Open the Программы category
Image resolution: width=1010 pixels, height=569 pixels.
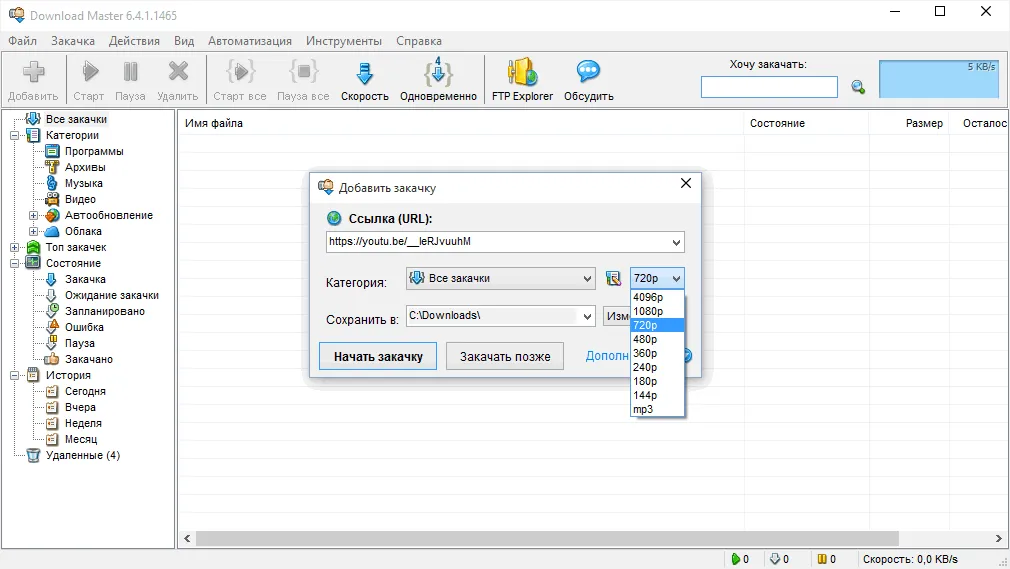point(94,151)
